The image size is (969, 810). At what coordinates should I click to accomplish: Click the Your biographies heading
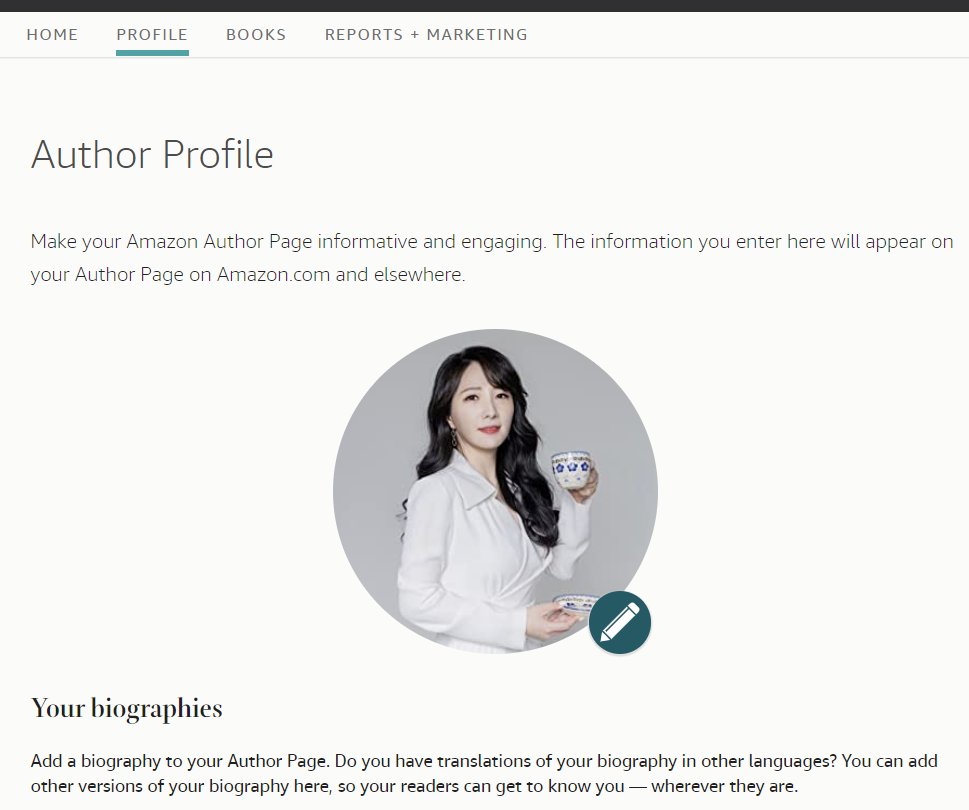click(x=127, y=708)
